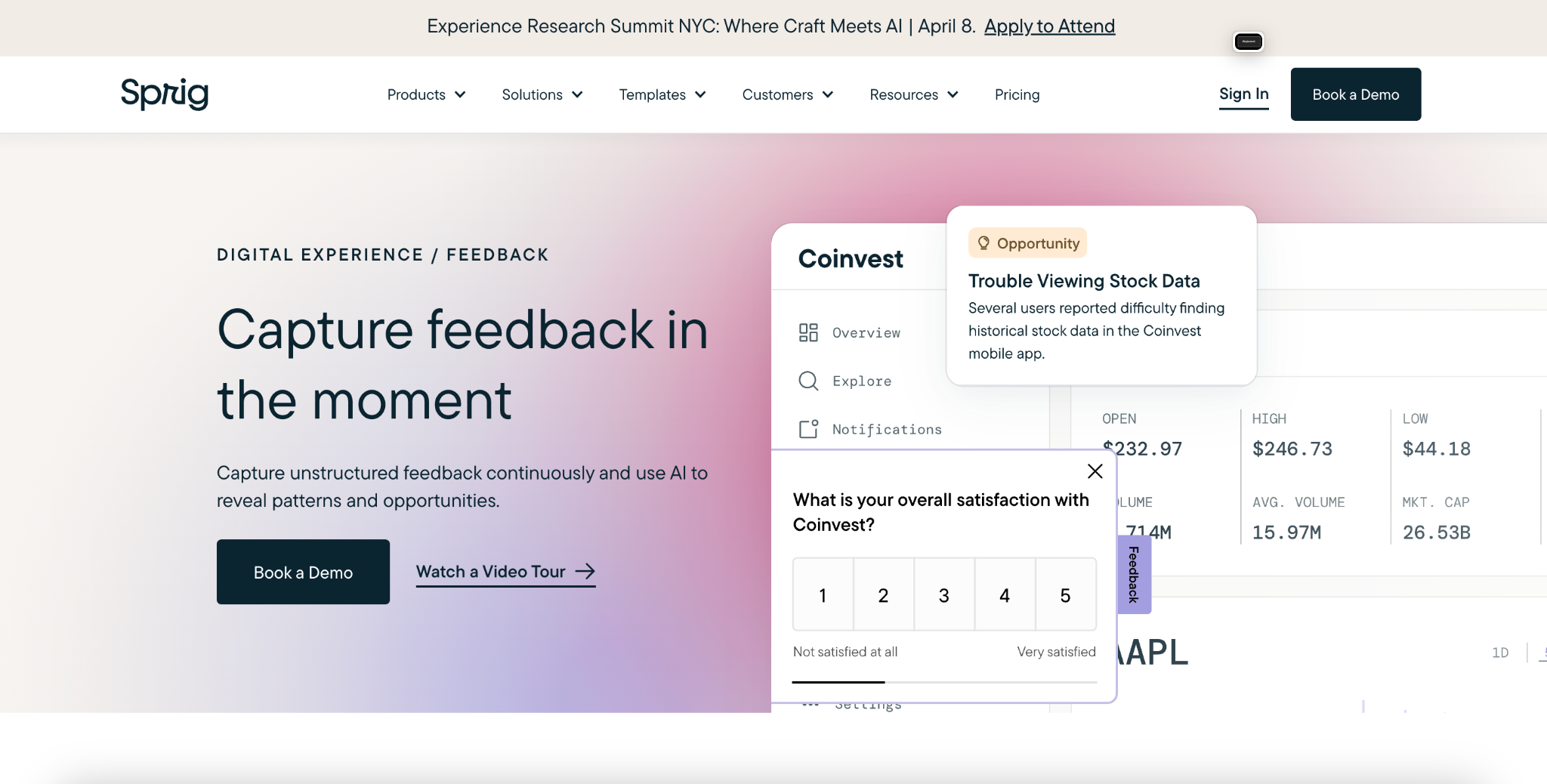Open the Products menu
Image resolution: width=1547 pixels, height=784 pixels.
pos(426,94)
